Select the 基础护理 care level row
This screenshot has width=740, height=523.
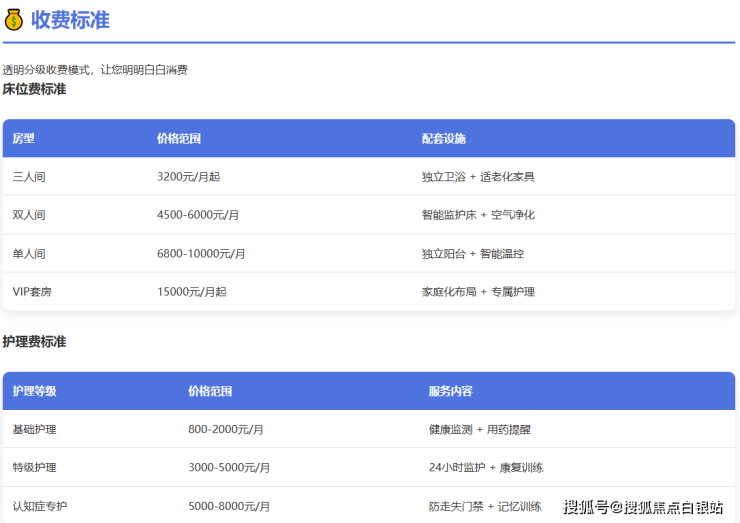coord(34,429)
